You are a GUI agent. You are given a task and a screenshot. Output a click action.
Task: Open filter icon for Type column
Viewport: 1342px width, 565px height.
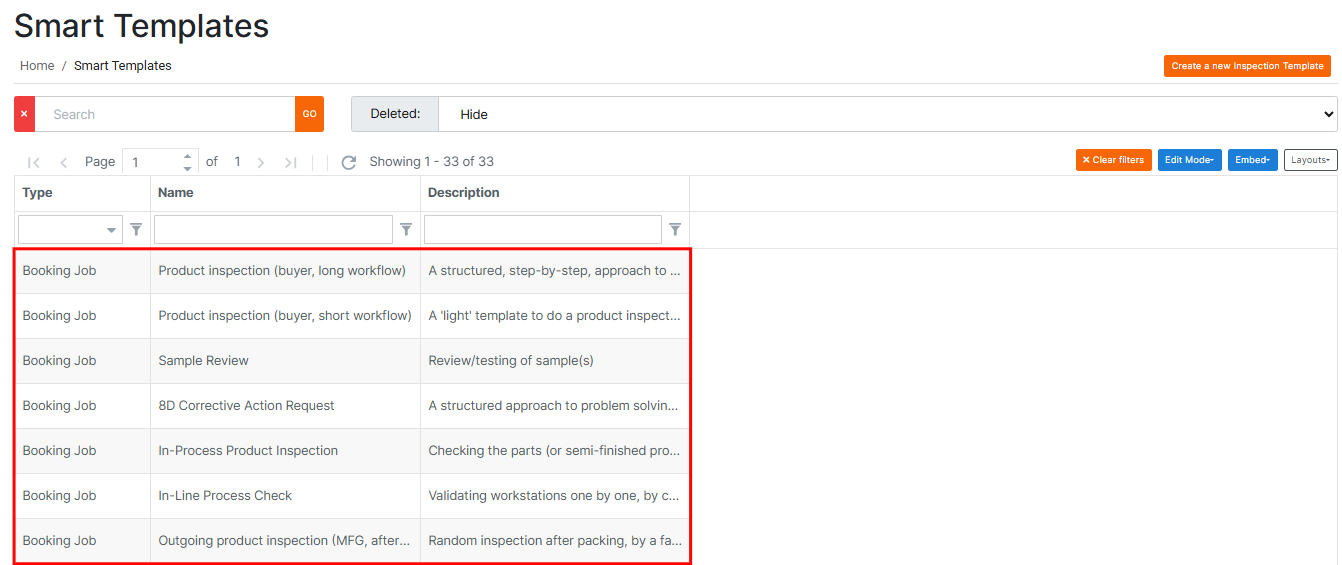pyautogui.click(x=136, y=230)
